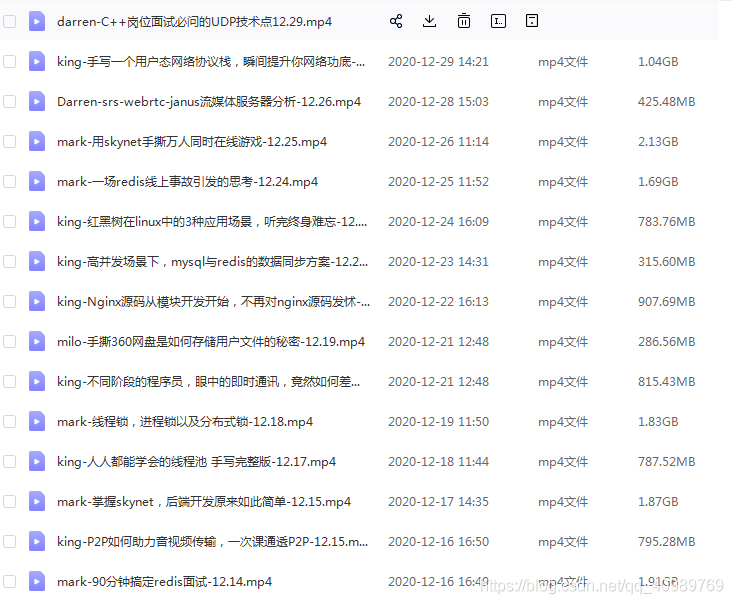Tick checkbox for king-高并发场景下 mysql file
The image size is (733, 604).
point(9,261)
